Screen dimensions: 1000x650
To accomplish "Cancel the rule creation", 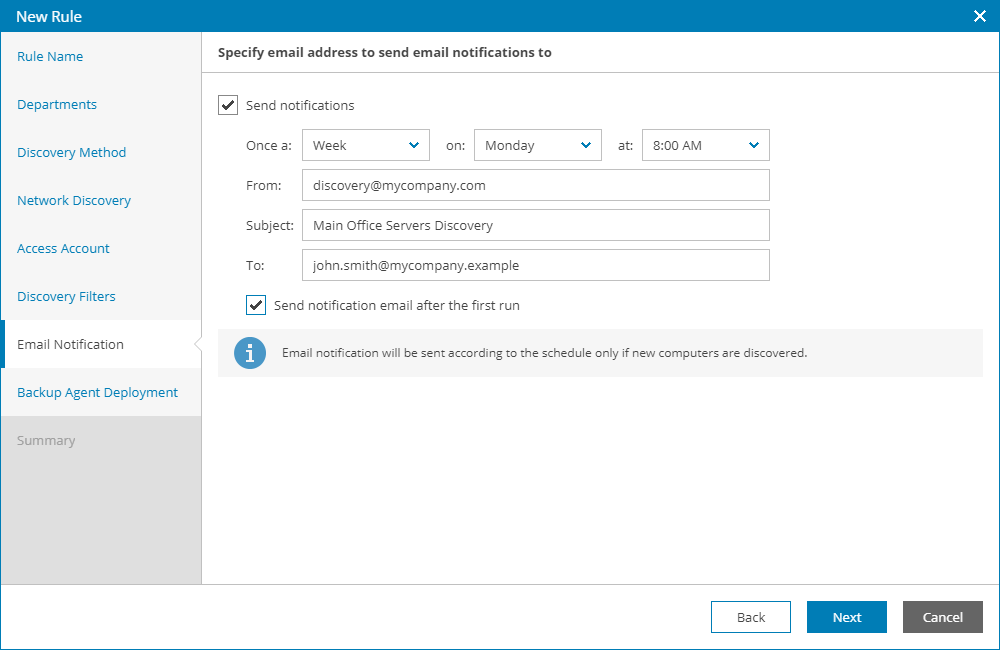I will 942,617.
